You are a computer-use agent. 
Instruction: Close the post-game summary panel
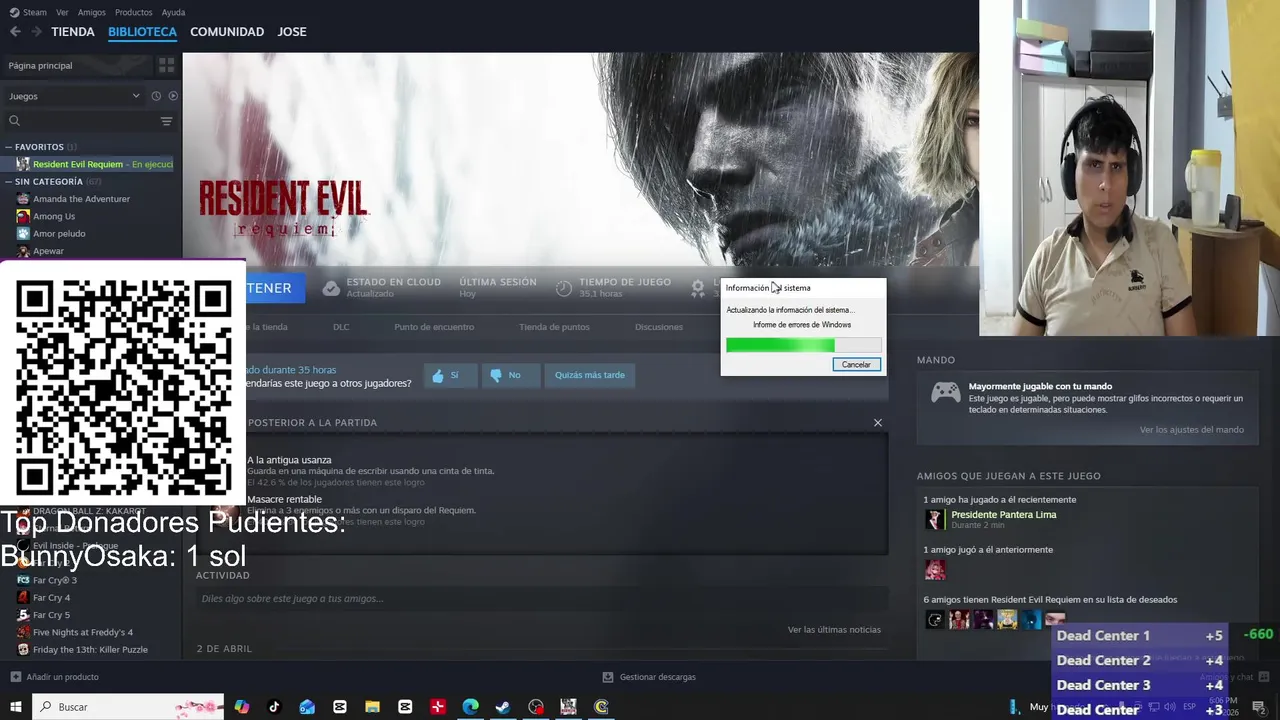(878, 423)
